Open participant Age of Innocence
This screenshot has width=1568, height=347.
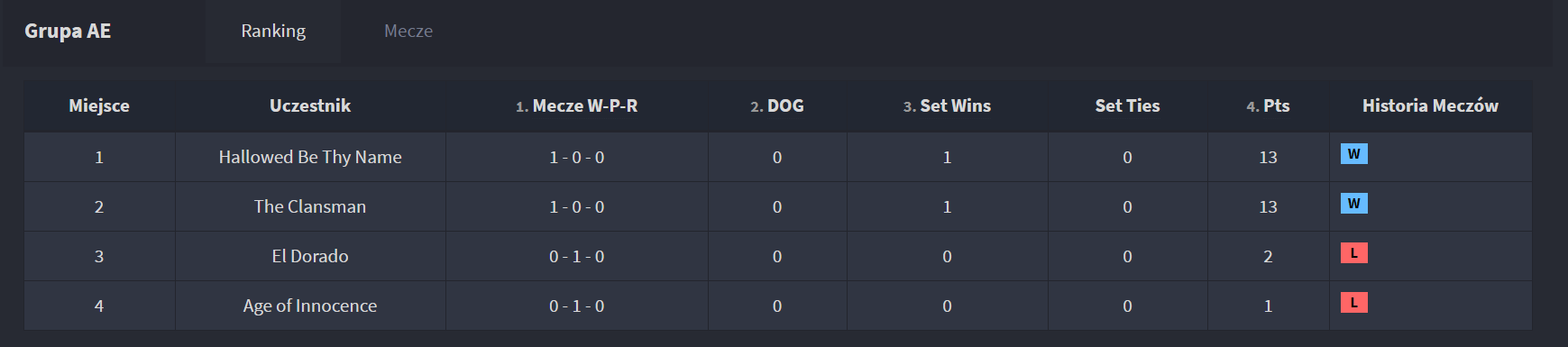310,306
